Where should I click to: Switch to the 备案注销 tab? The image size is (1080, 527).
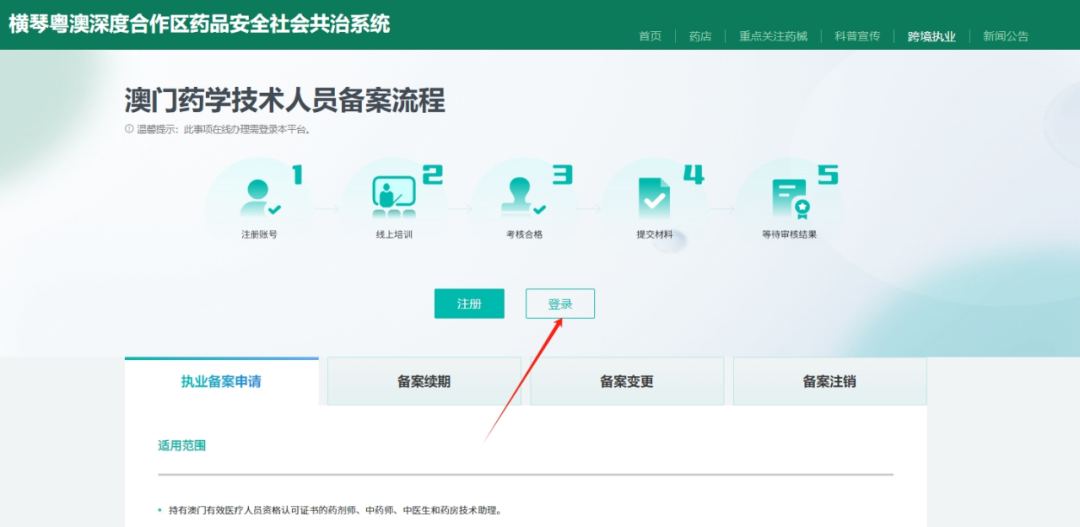830,382
